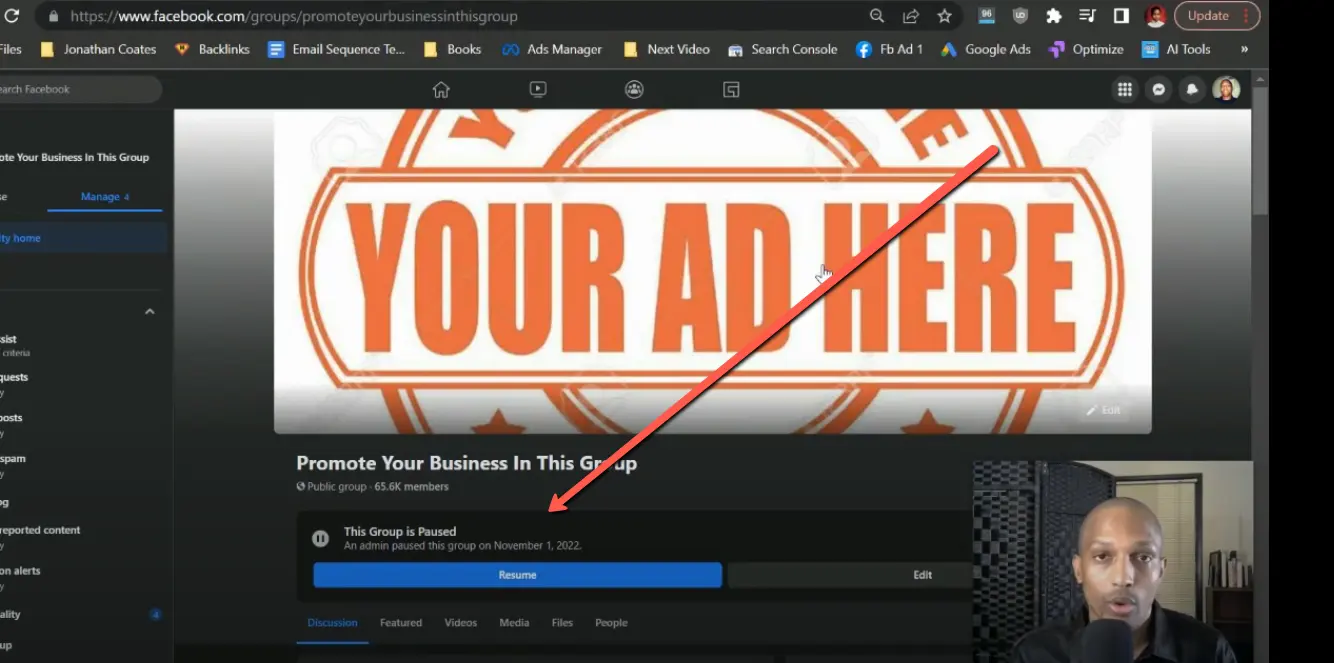
Task: Open the Chrome extensions puzzle icon
Action: click(1053, 15)
